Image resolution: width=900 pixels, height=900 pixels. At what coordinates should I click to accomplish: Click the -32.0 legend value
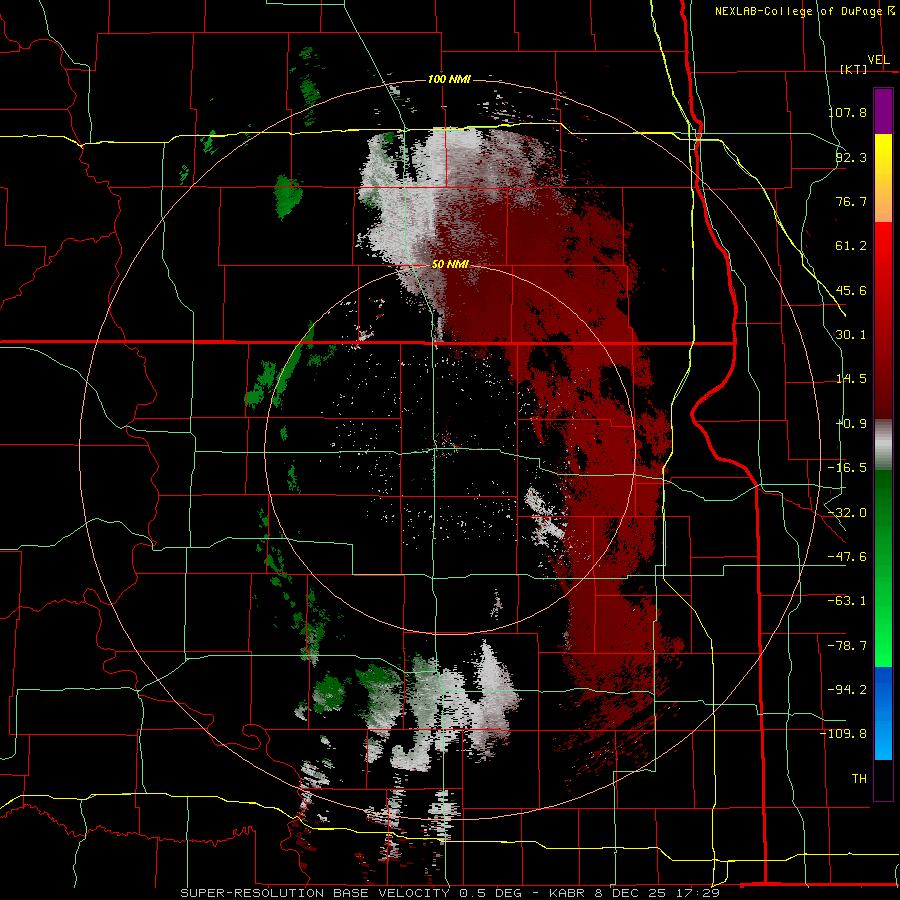click(848, 513)
